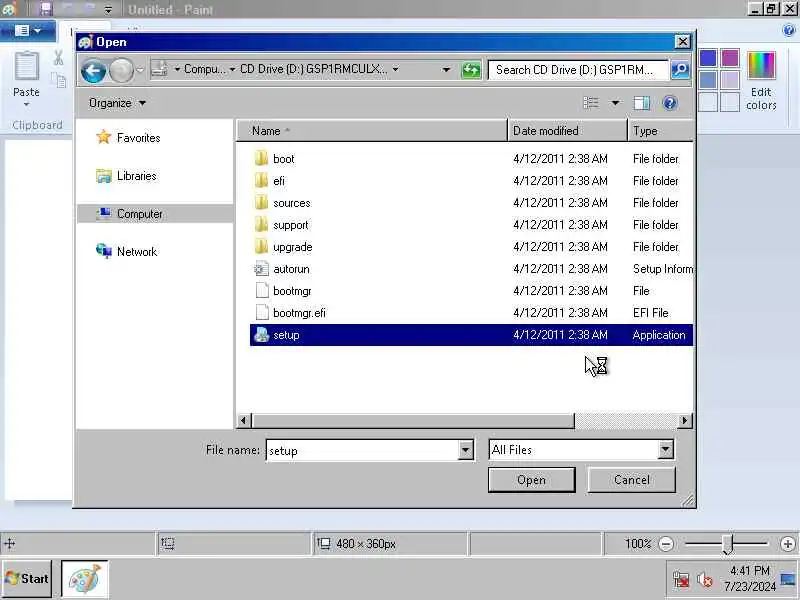Close the Open dialog with its X button
The width and height of the screenshot is (800, 600).
click(682, 42)
